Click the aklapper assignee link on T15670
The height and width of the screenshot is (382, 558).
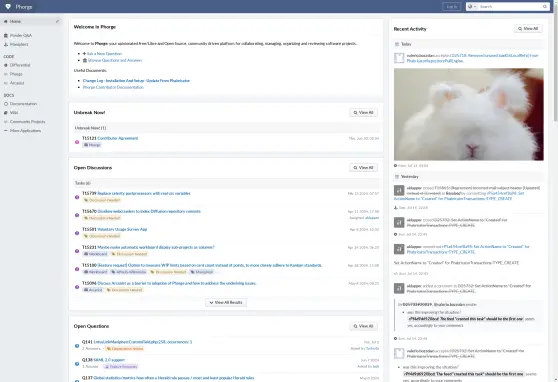click(x=372, y=218)
